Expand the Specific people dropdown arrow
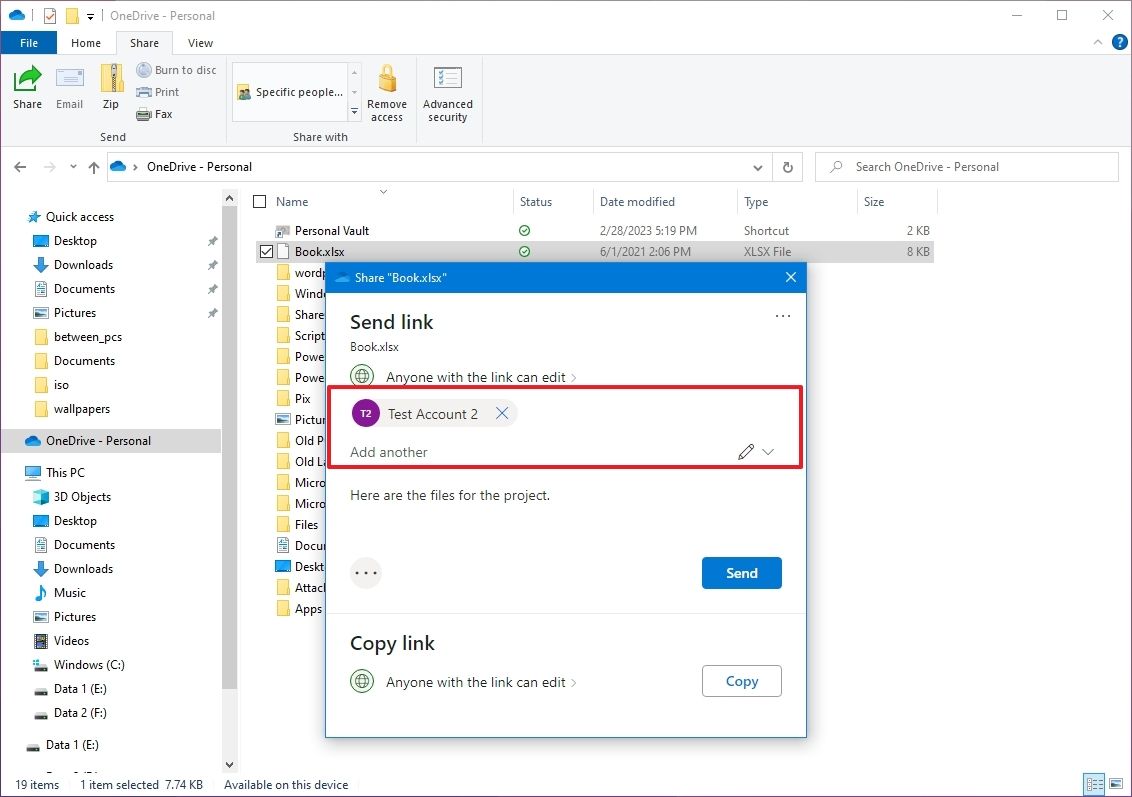This screenshot has width=1132, height=797. click(x=353, y=110)
